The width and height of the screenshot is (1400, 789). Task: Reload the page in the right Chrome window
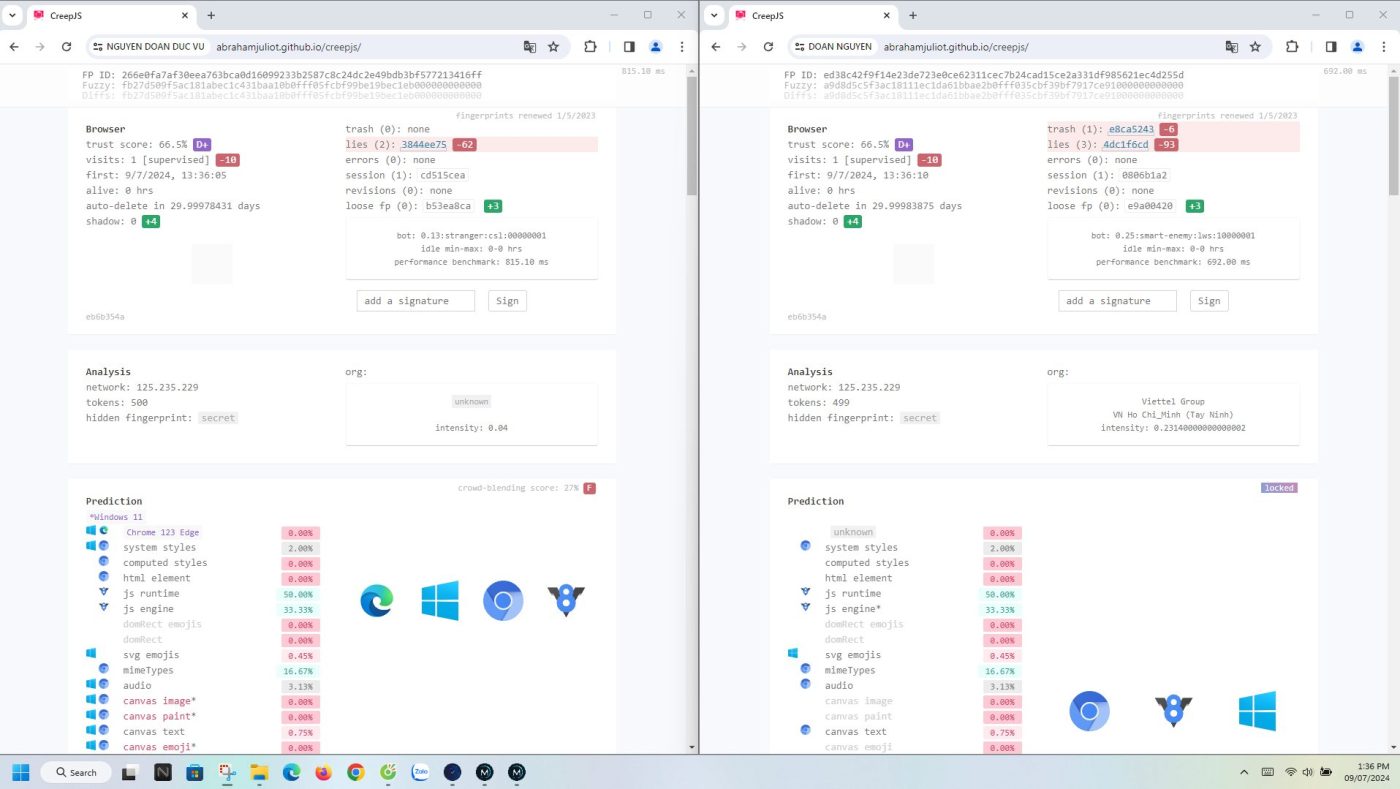coord(768,47)
